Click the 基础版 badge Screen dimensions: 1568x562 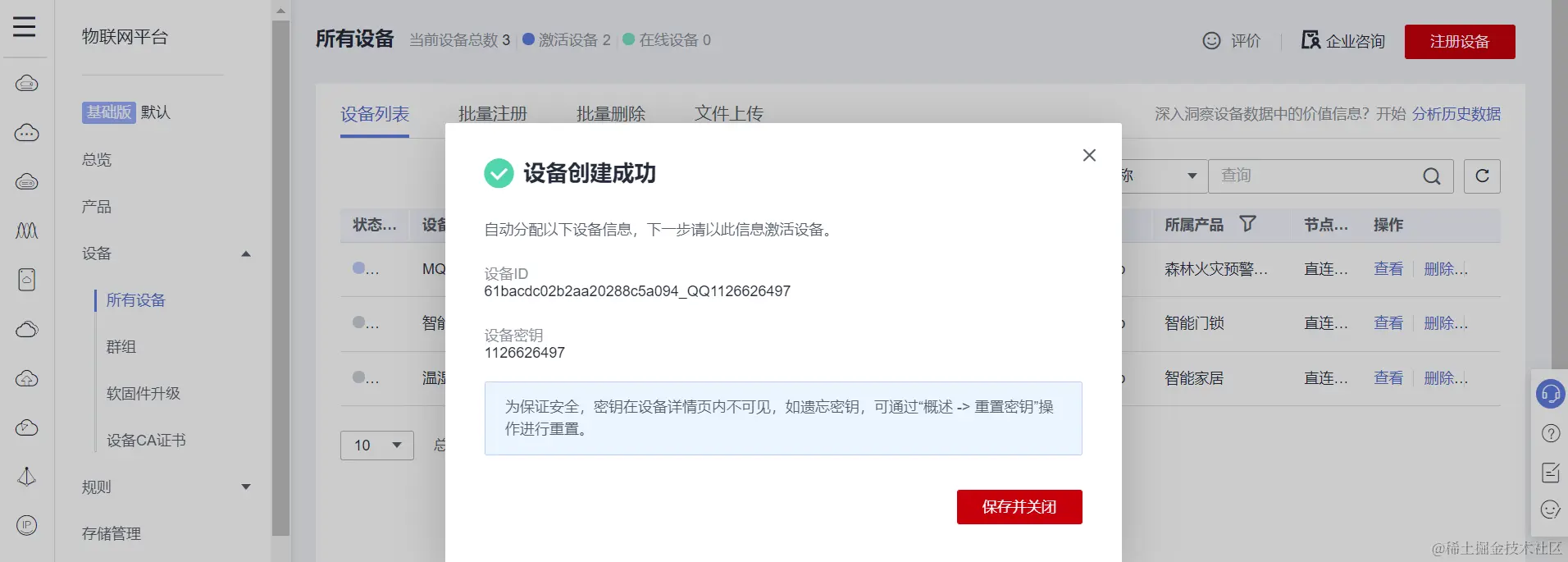pyautogui.click(x=108, y=112)
